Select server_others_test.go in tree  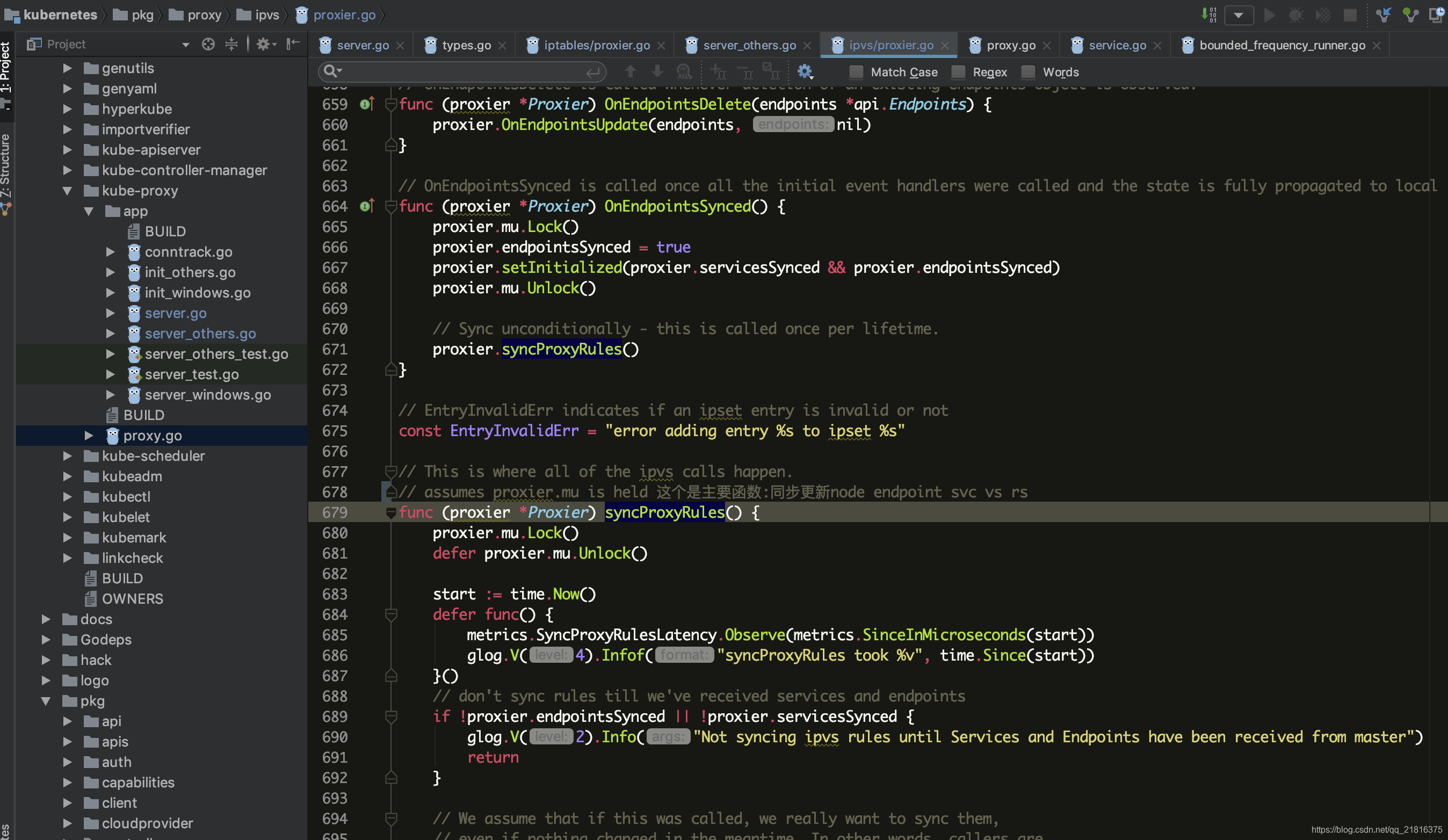point(216,354)
